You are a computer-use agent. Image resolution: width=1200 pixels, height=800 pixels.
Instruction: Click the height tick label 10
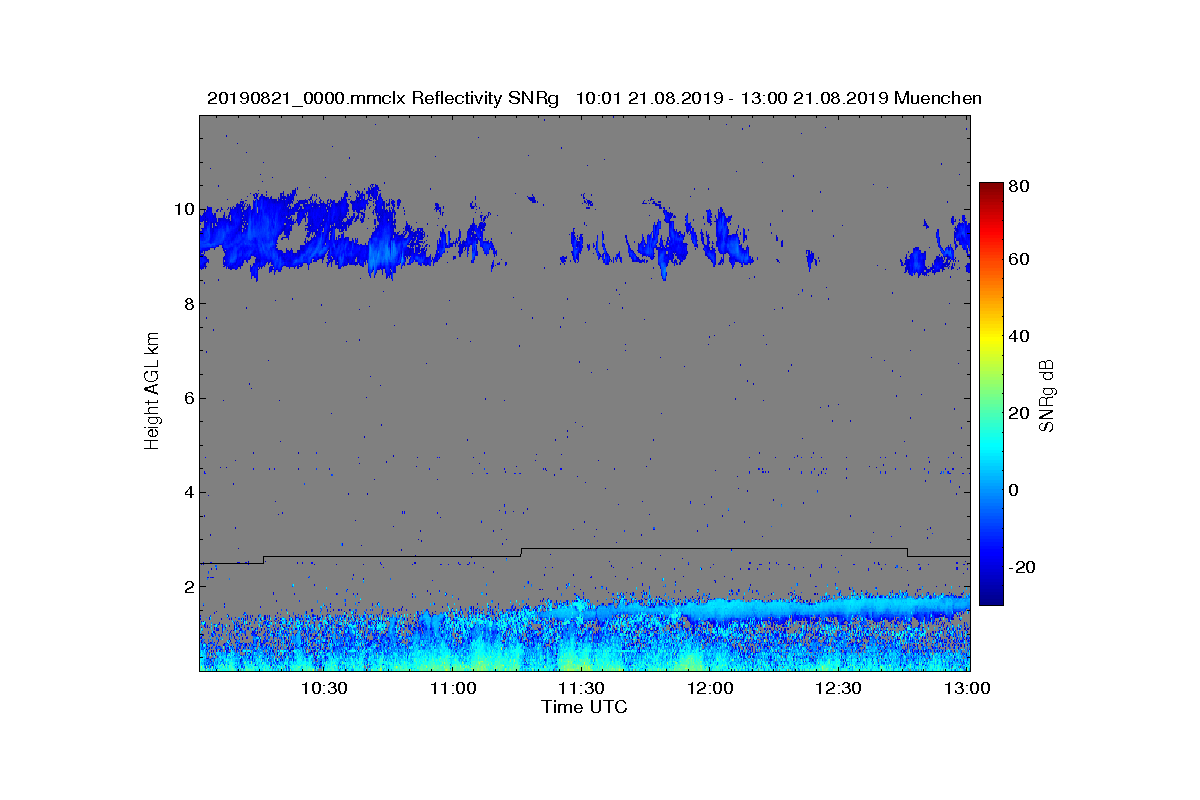(183, 210)
